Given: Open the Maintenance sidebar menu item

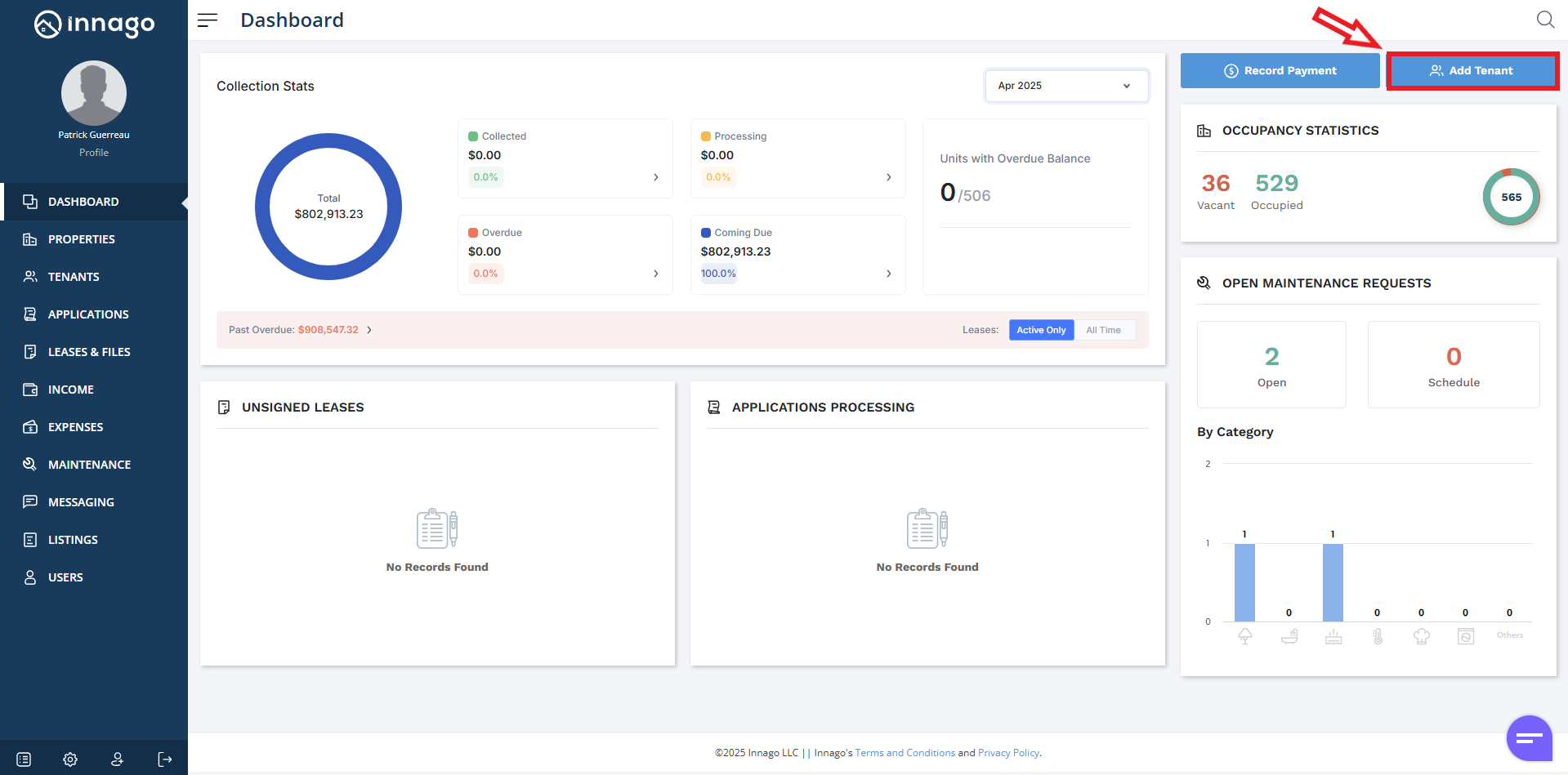Looking at the screenshot, I should click(x=89, y=465).
